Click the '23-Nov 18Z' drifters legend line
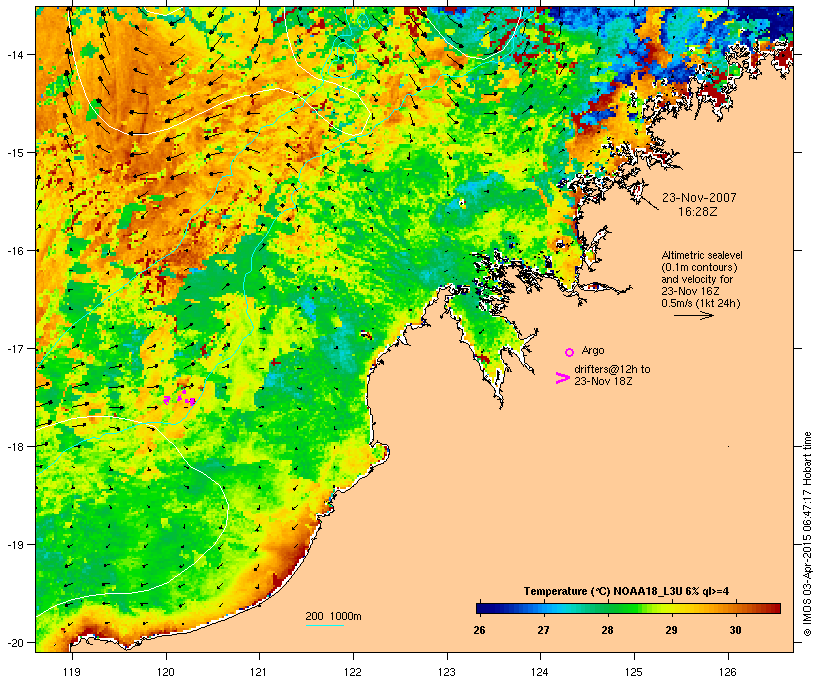Image resolution: width=820 pixels, height=680 pixels. pos(603,381)
